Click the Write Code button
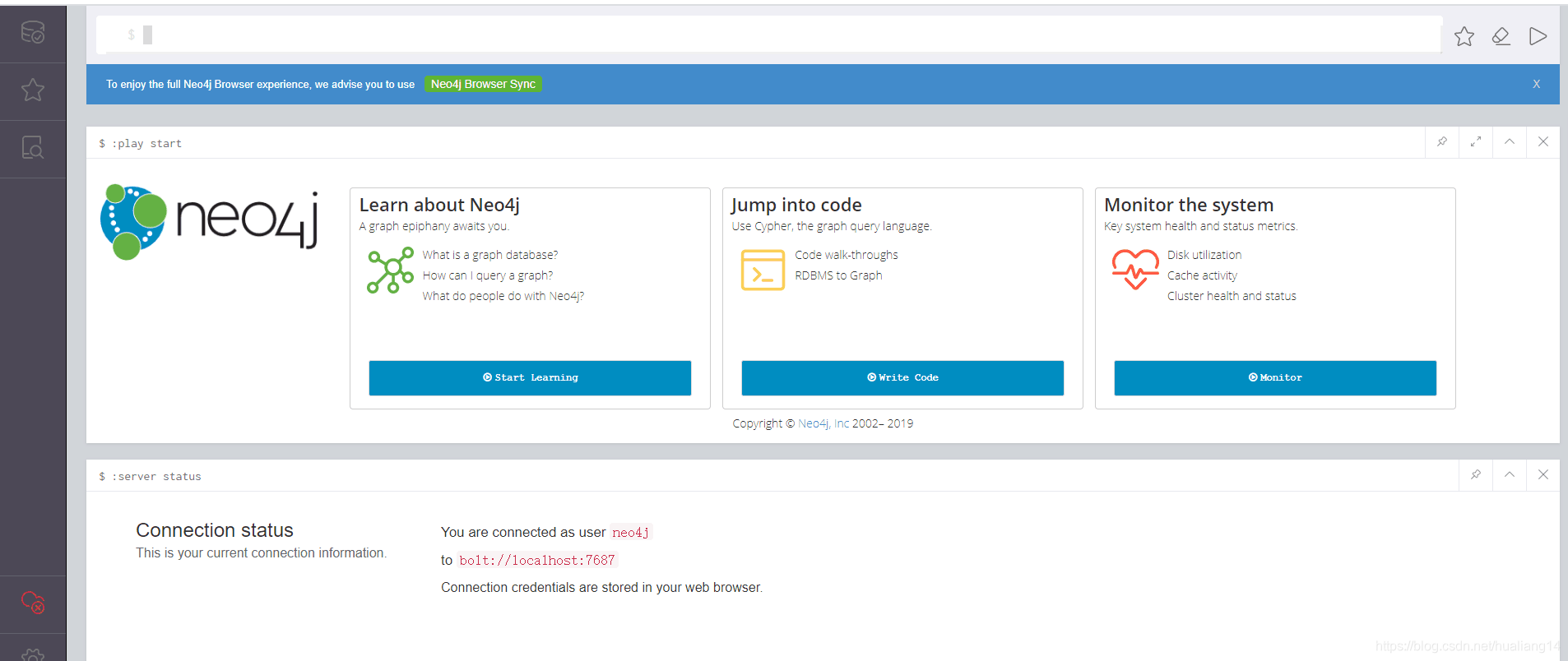Viewport: 1568px width, 661px height. point(902,378)
